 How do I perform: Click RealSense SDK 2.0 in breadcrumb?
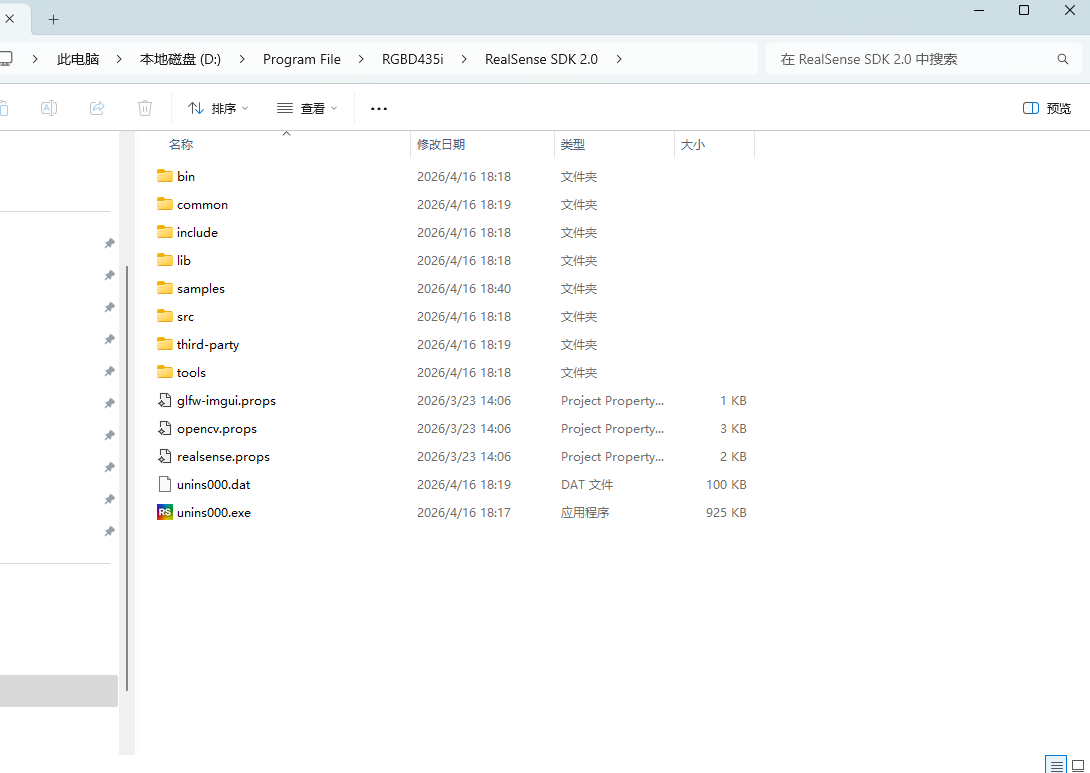click(541, 59)
